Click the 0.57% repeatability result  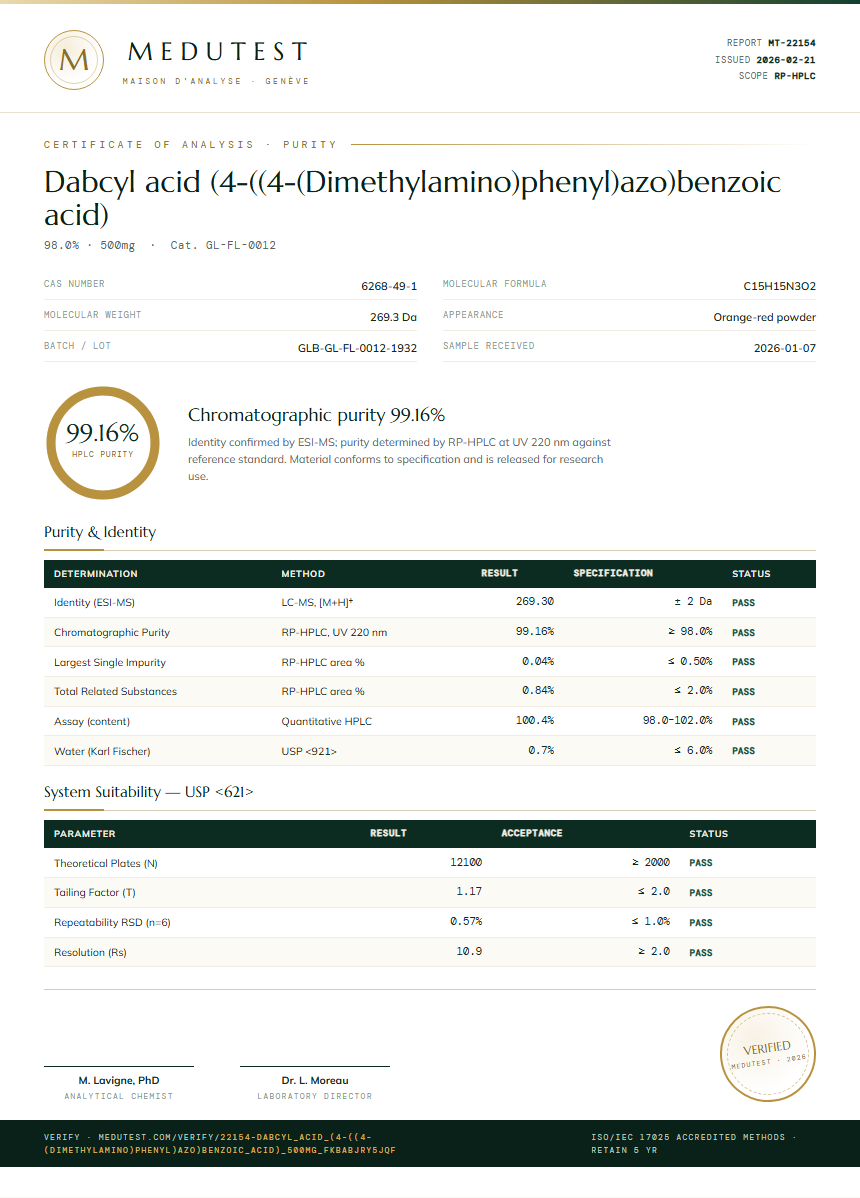466,921
